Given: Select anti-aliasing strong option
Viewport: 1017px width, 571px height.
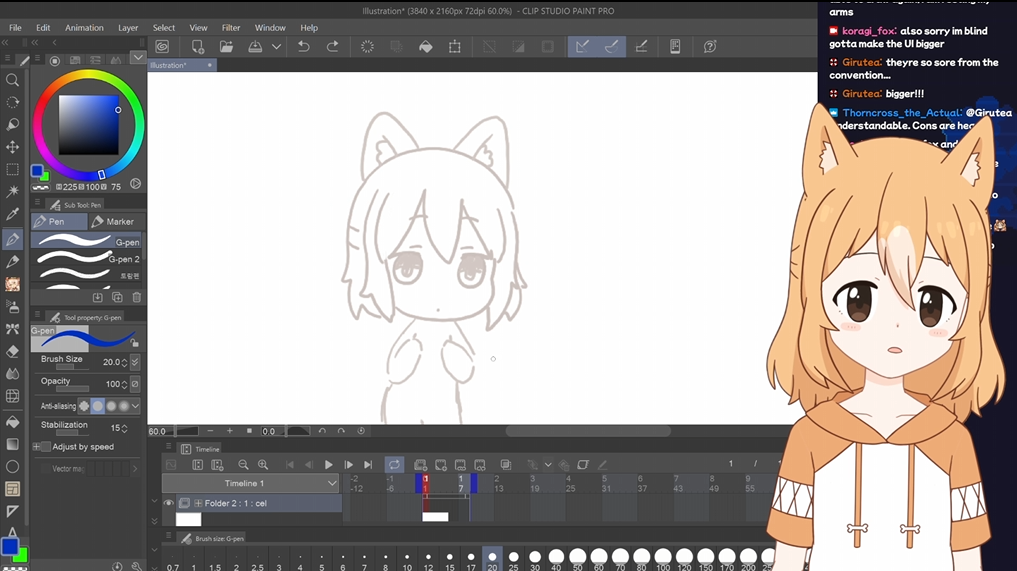Looking at the screenshot, I should click(x=124, y=406).
